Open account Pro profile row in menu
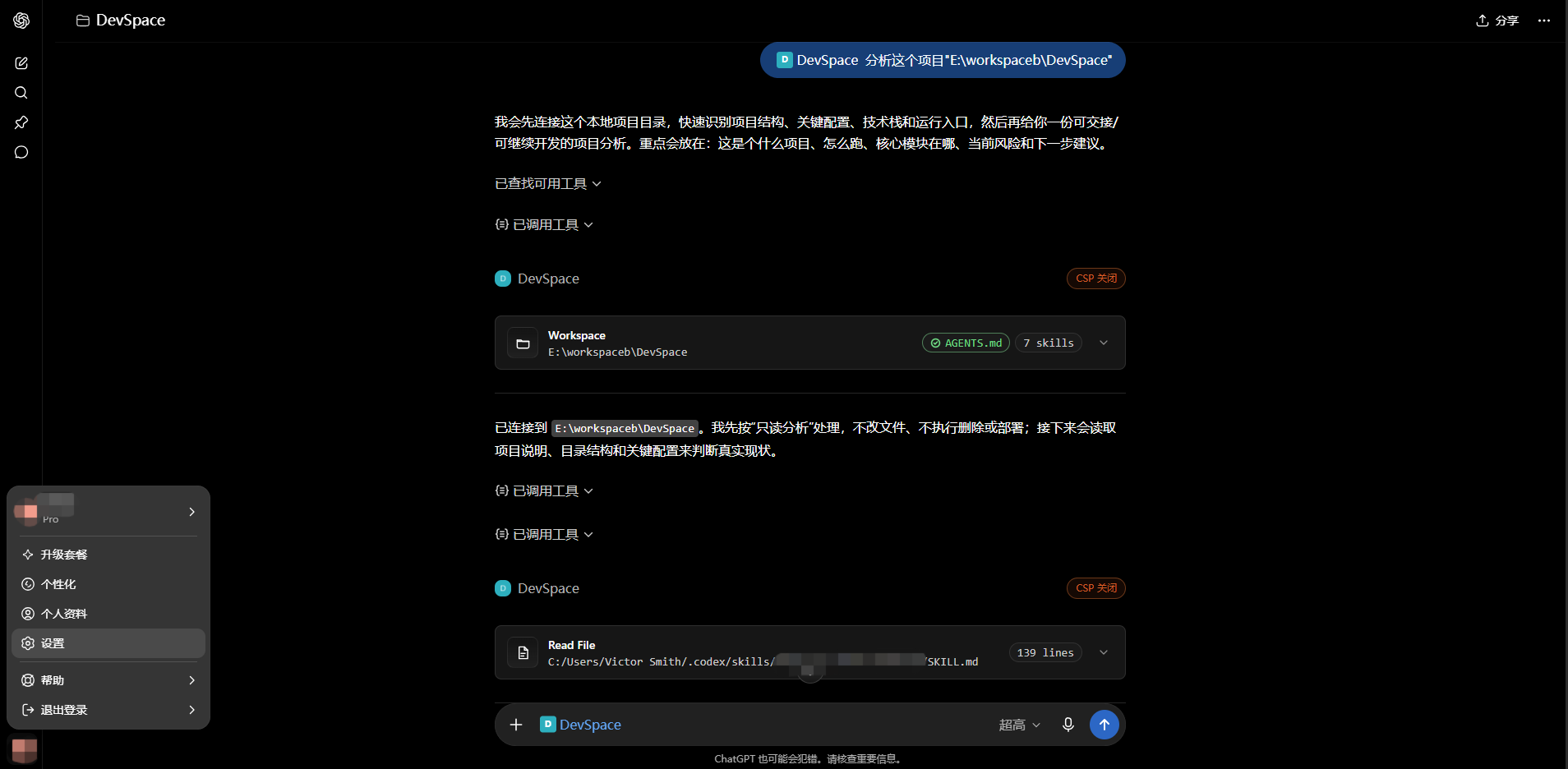Viewport: 1568px width, 769px height. coord(108,512)
